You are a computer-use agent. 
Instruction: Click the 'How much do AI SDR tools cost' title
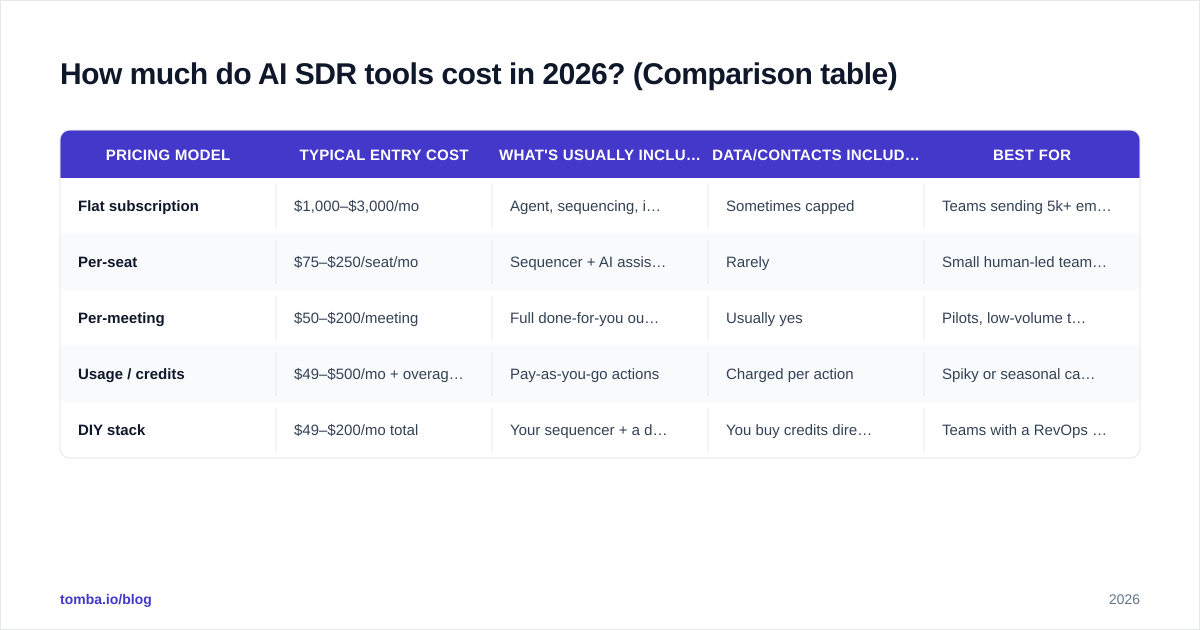pos(478,74)
